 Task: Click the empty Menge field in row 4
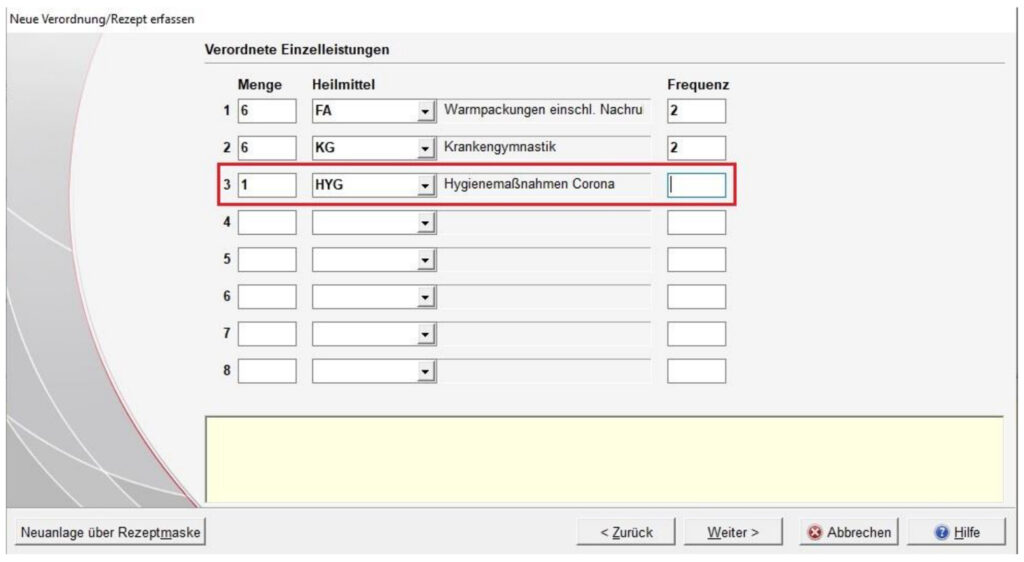(x=267, y=222)
